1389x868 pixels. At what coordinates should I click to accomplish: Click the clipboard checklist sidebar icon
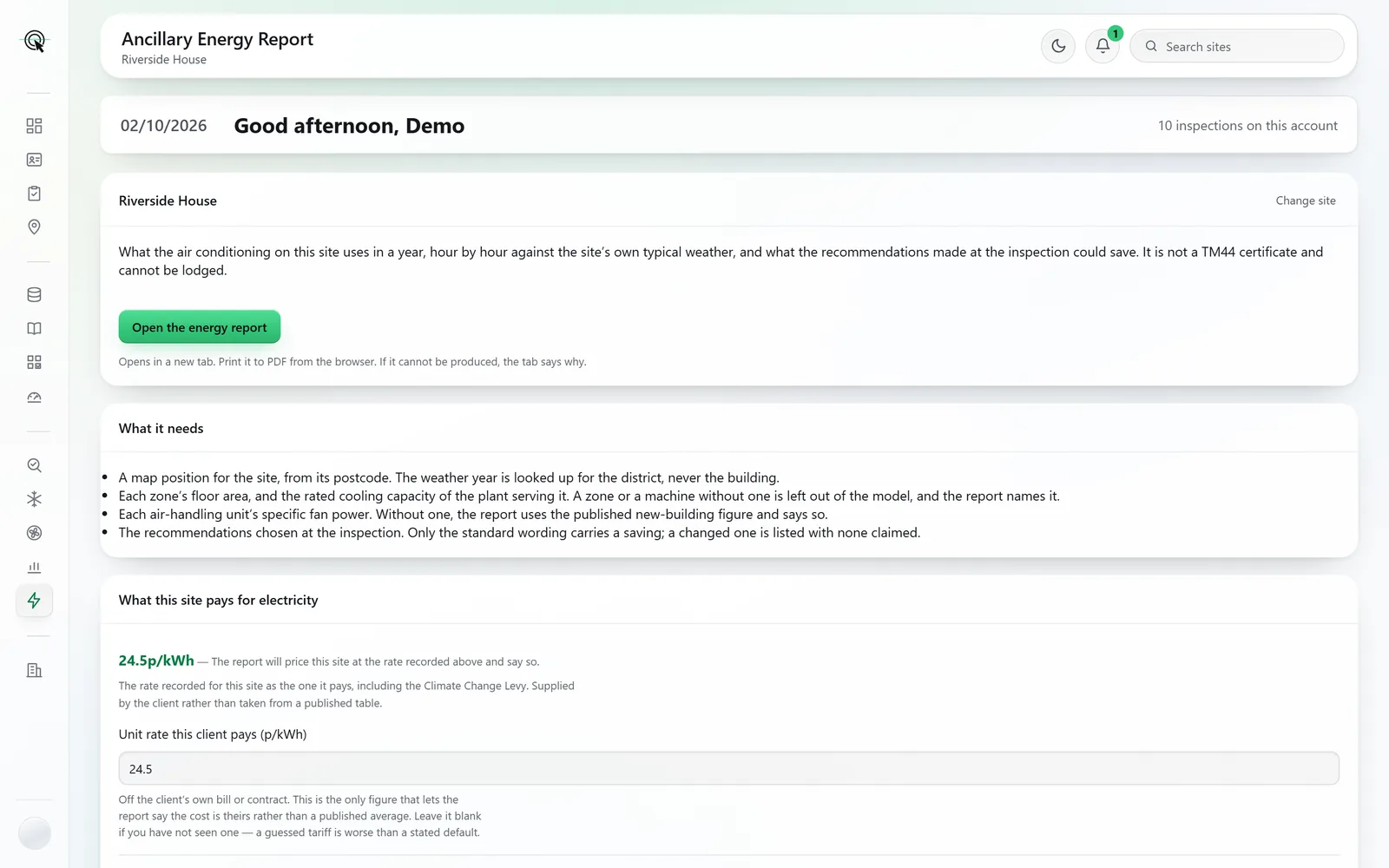(x=34, y=194)
